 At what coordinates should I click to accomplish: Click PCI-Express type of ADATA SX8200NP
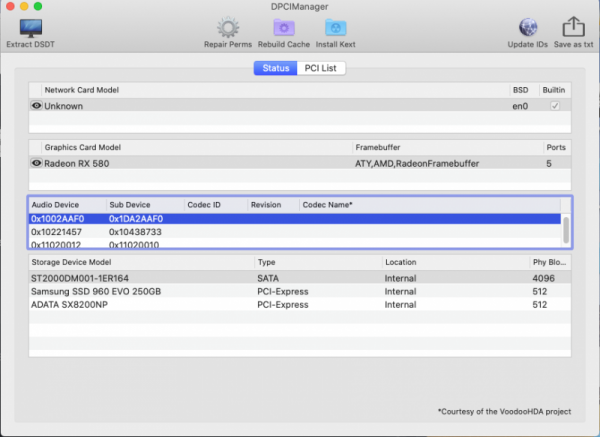[x=283, y=305]
